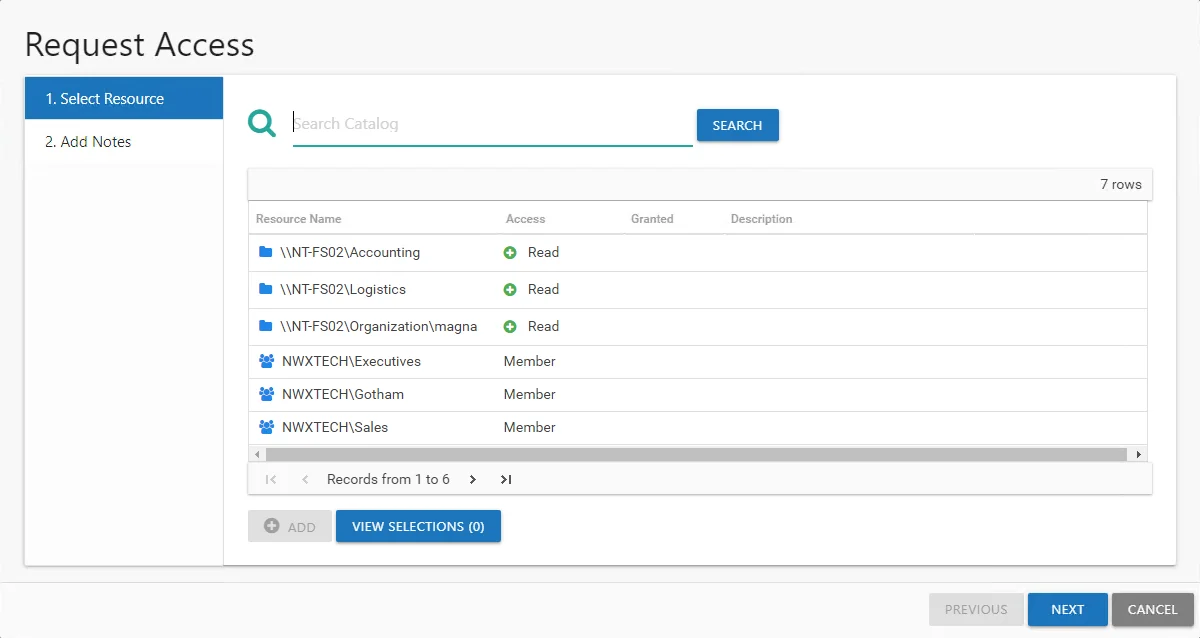Click Member text in Sales row

point(529,427)
